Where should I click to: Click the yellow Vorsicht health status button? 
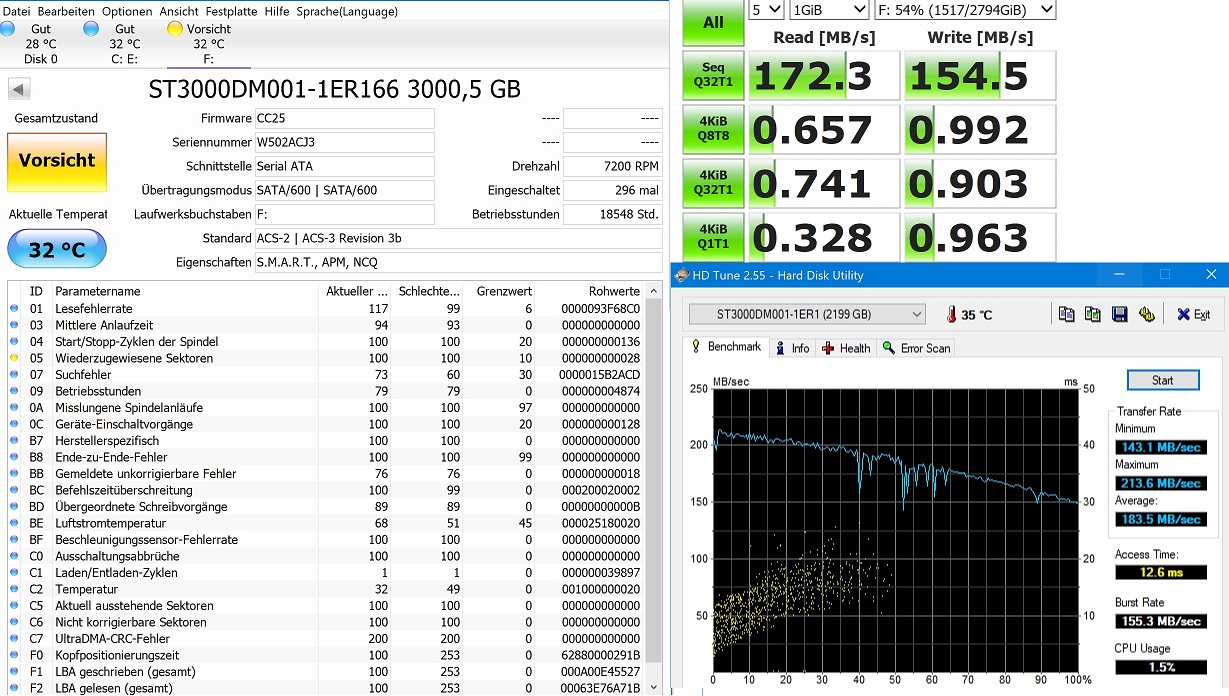(x=57, y=161)
